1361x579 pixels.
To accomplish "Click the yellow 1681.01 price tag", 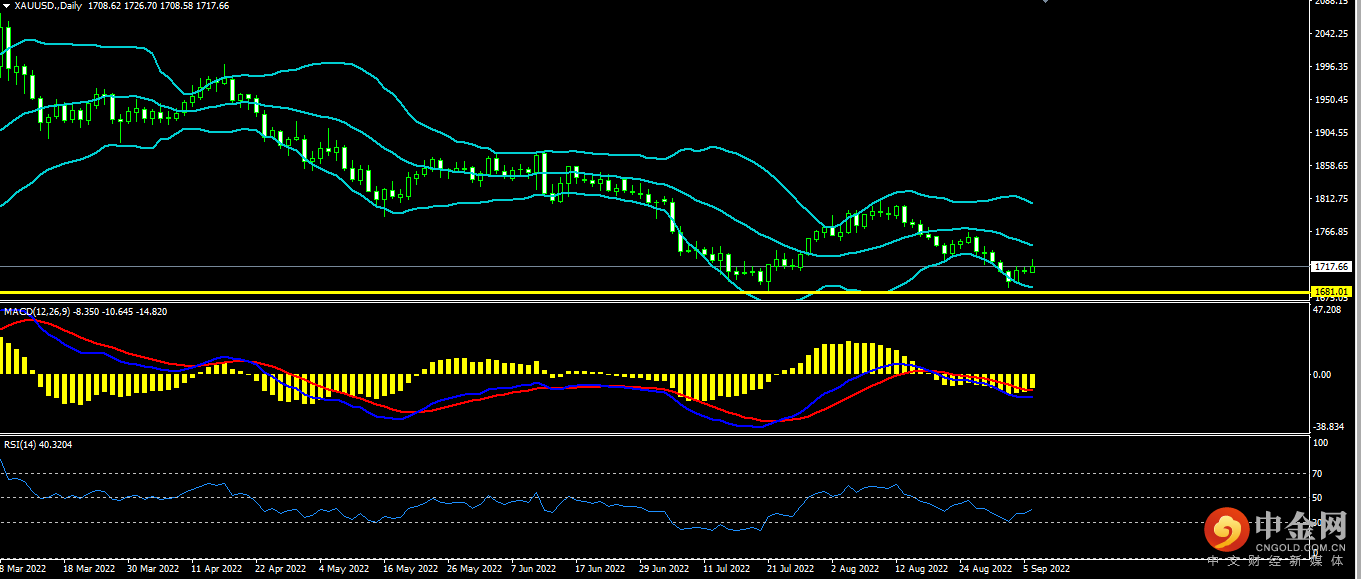I will (1330, 292).
